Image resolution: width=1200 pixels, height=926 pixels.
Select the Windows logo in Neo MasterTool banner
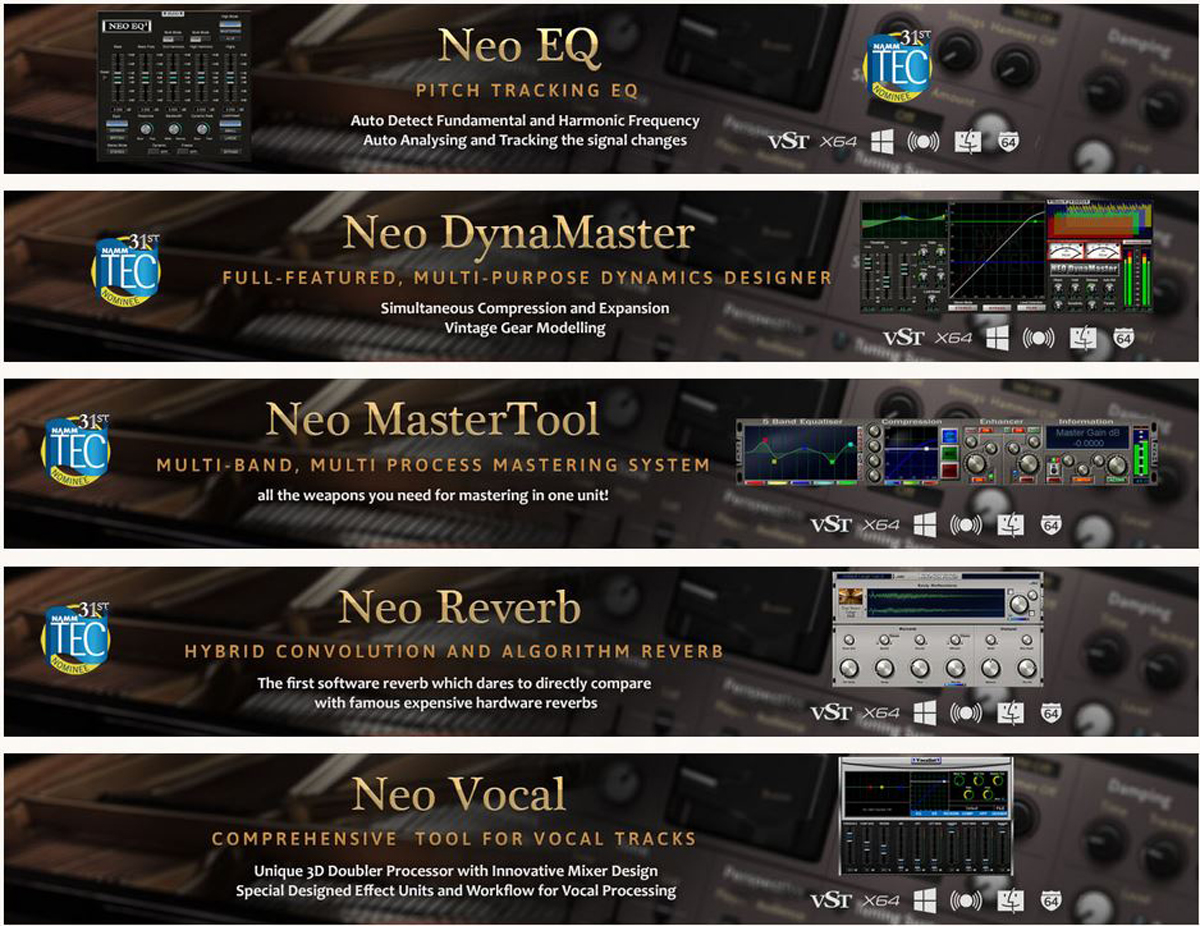click(x=924, y=525)
